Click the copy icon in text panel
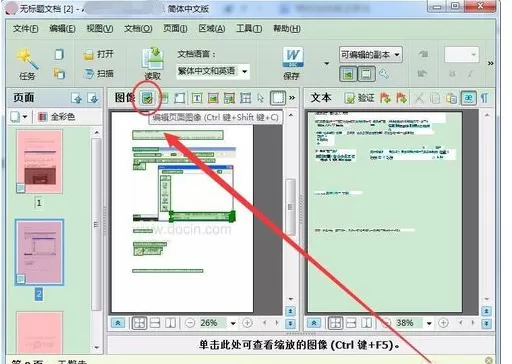 pyautogui.click(x=435, y=98)
